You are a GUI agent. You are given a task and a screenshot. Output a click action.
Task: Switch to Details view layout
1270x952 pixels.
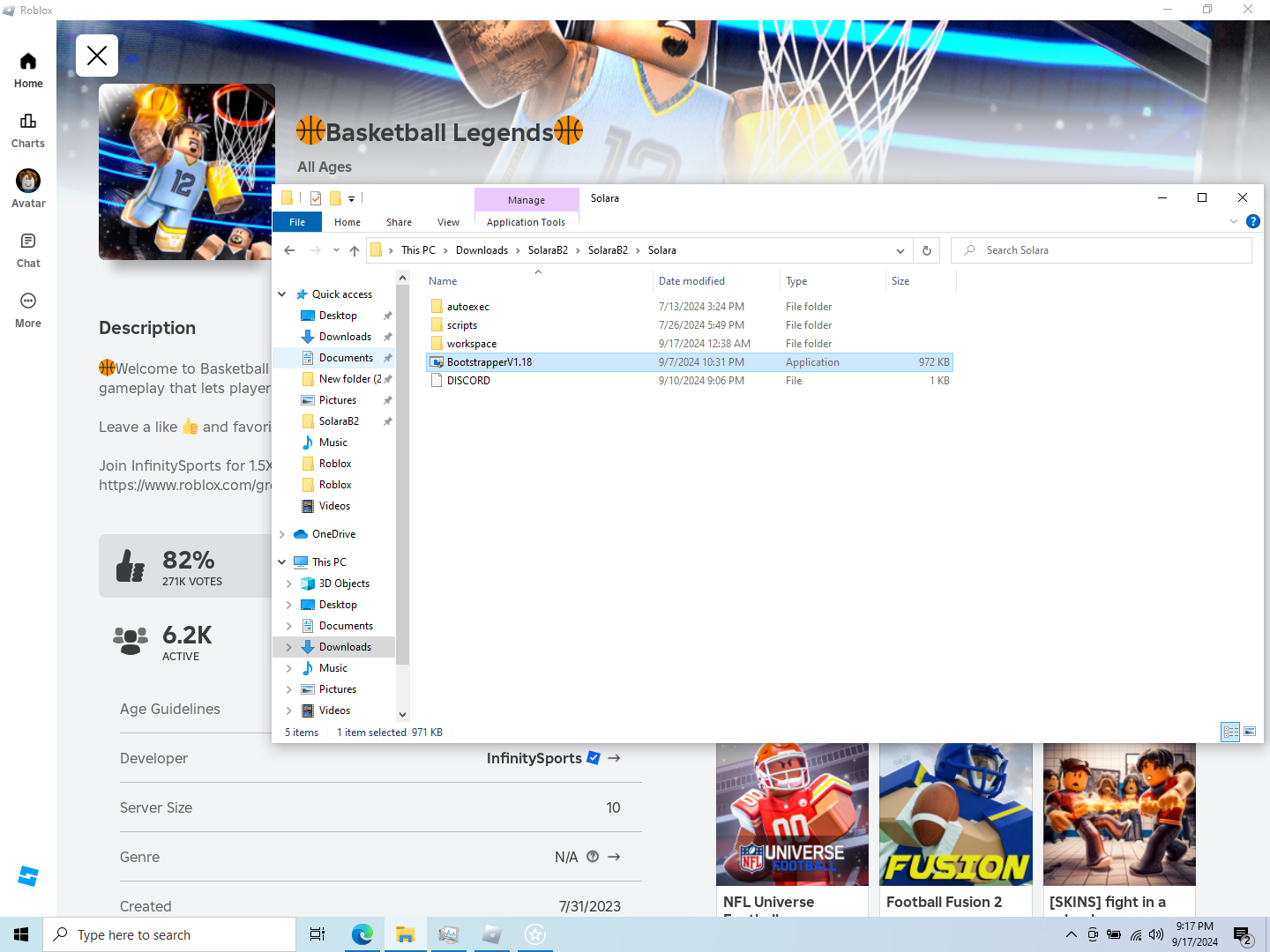[1230, 732]
